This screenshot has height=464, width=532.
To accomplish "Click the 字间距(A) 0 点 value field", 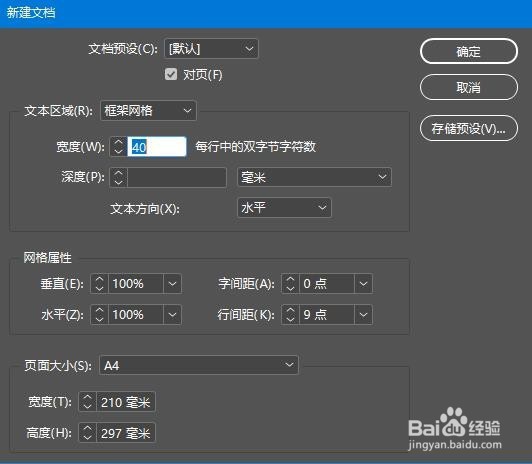I will tap(327, 284).
